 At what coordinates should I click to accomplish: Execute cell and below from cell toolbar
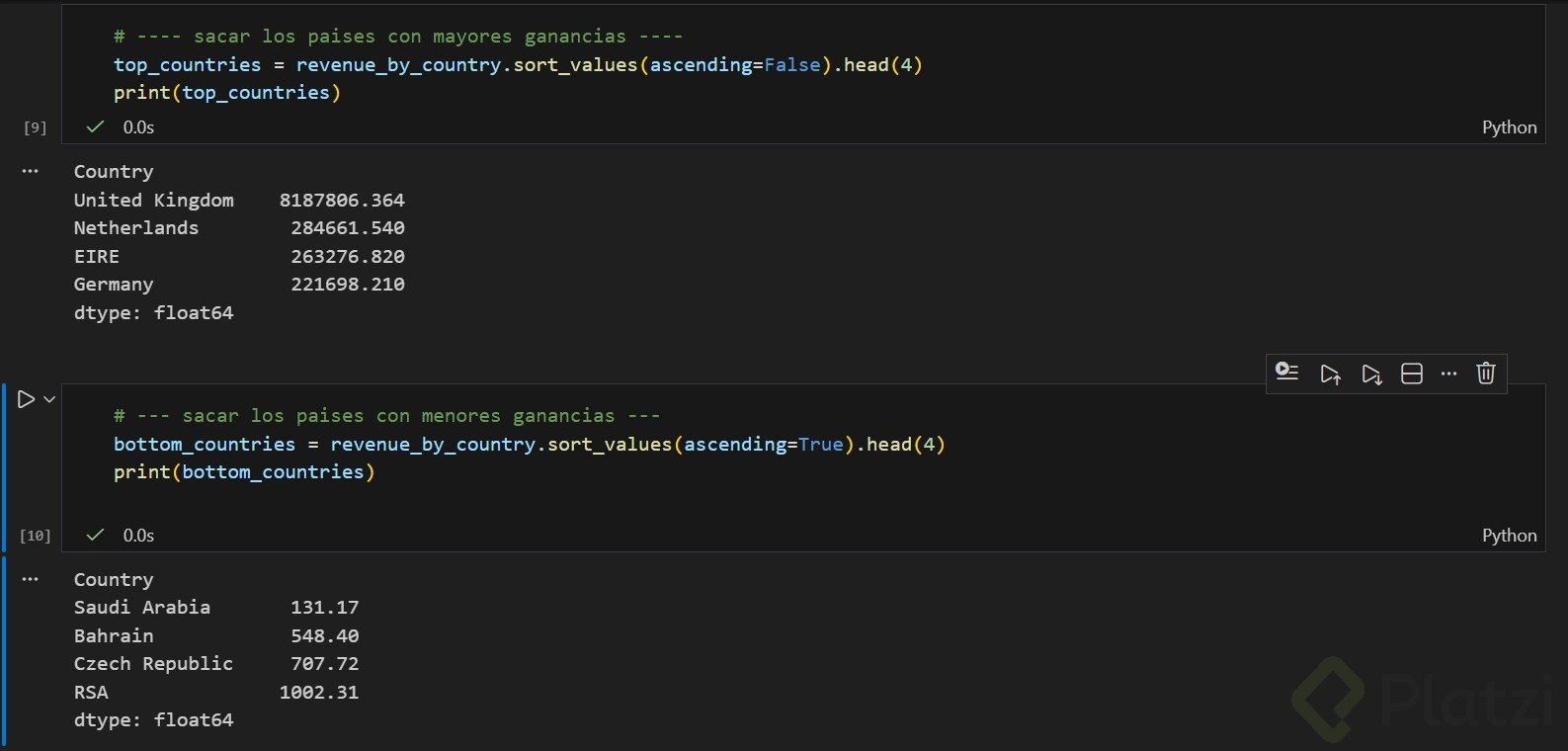click(1371, 374)
